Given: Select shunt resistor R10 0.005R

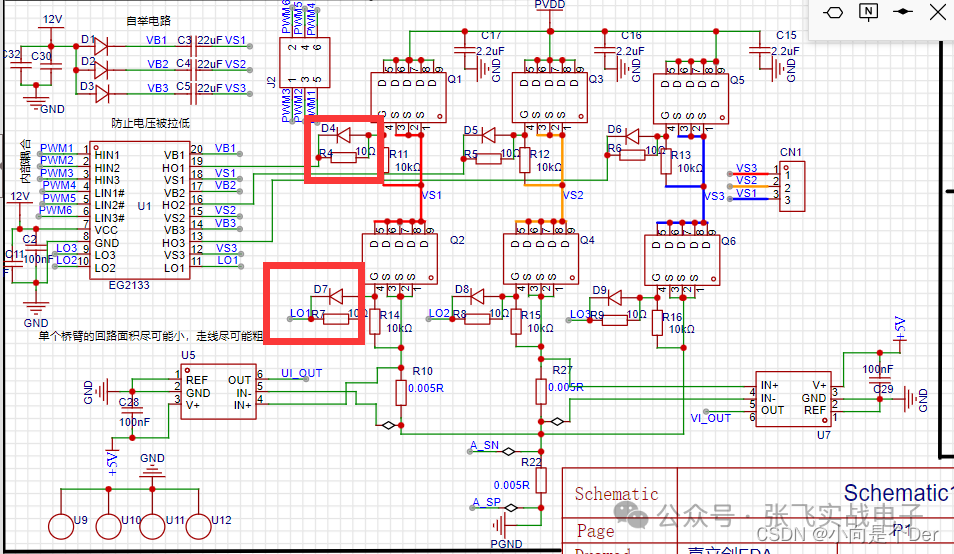Looking at the screenshot, I should 401,392.
